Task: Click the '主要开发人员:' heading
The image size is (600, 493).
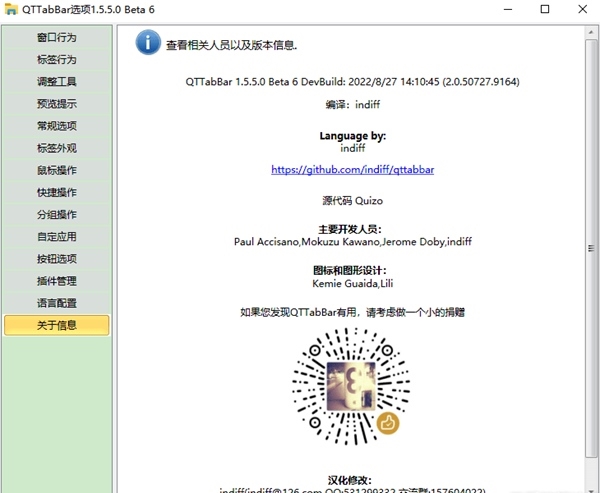Action: tap(350, 230)
